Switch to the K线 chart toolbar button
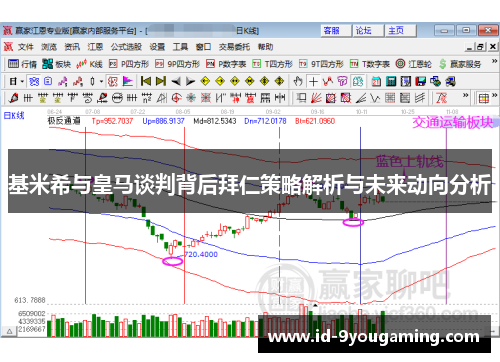The width and height of the screenshot is (500, 362). pyautogui.click(x=89, y=64)
